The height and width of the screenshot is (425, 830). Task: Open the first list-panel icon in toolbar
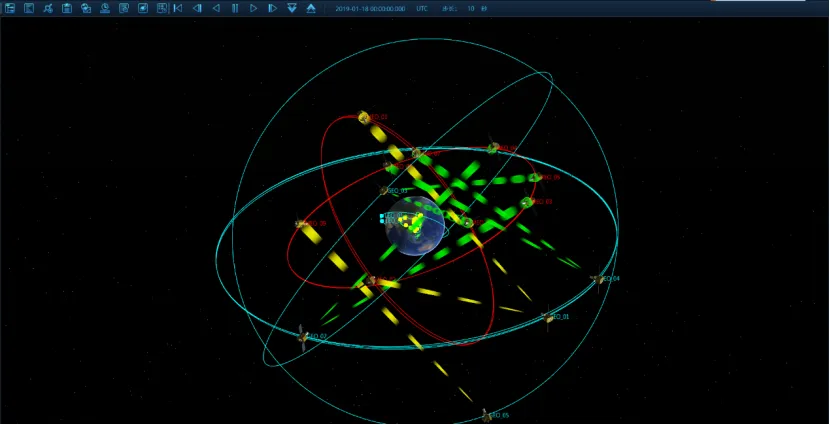point(10,8)
